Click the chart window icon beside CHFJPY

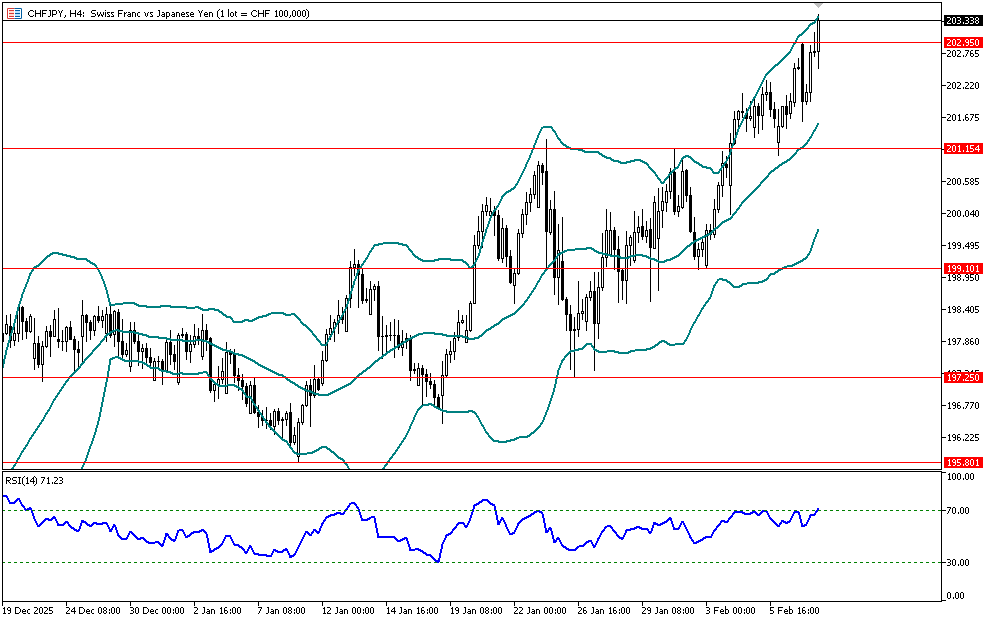pyautogui.click(x=12, y=13)
